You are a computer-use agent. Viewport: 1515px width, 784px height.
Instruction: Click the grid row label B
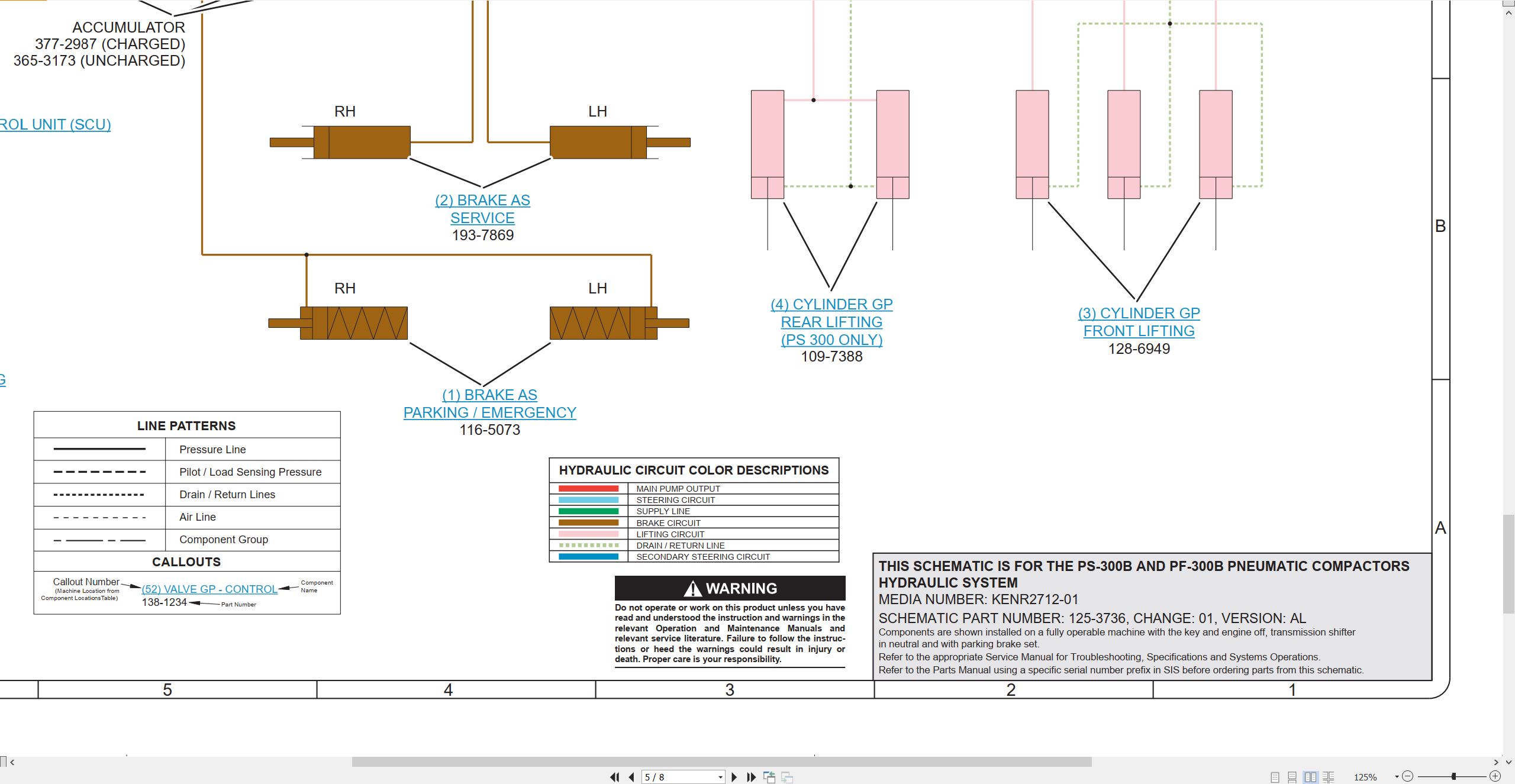tap(1440, 226)
